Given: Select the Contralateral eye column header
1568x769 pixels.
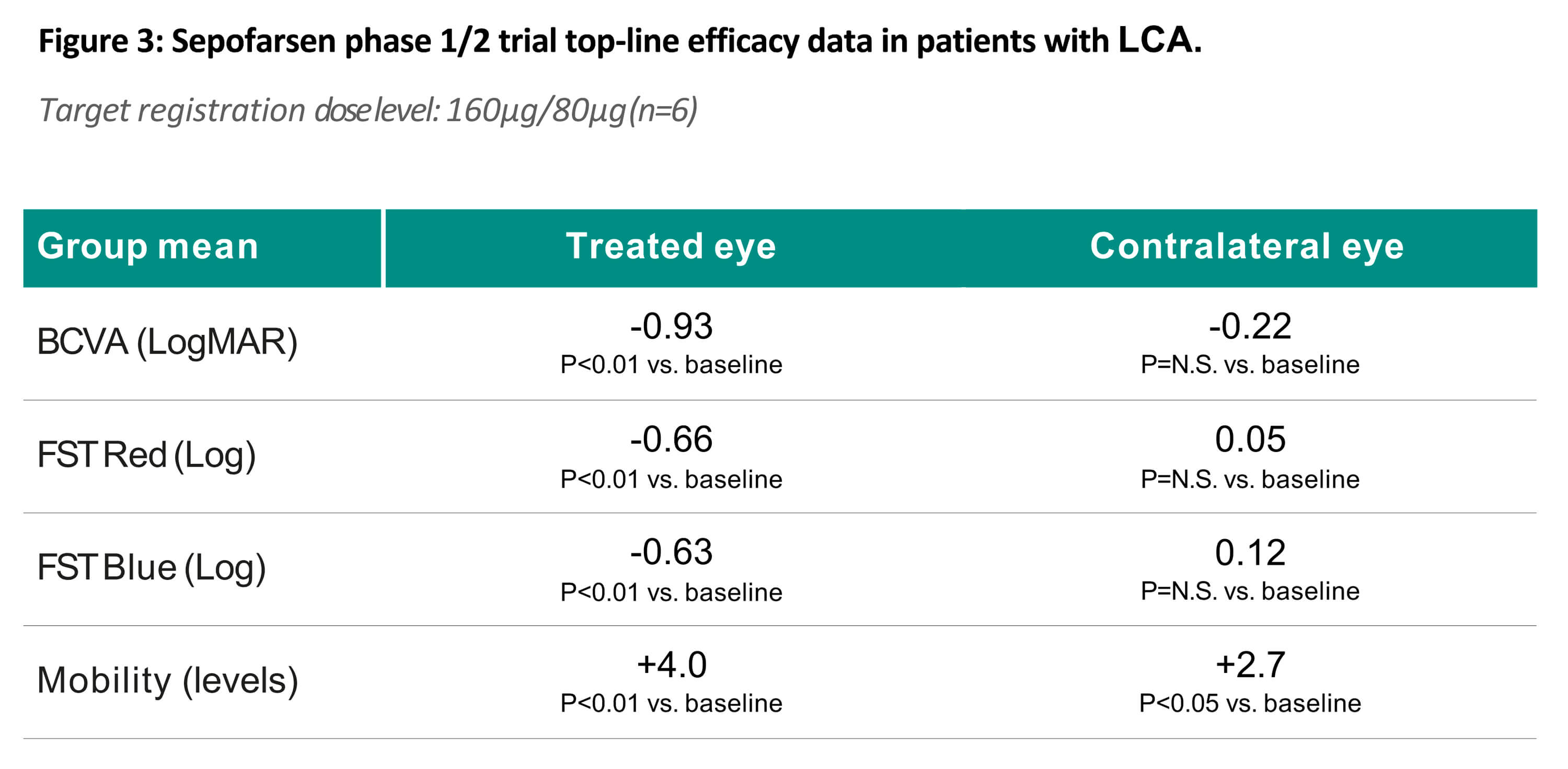Looking at the screenshot, I should coord(1247,247).
